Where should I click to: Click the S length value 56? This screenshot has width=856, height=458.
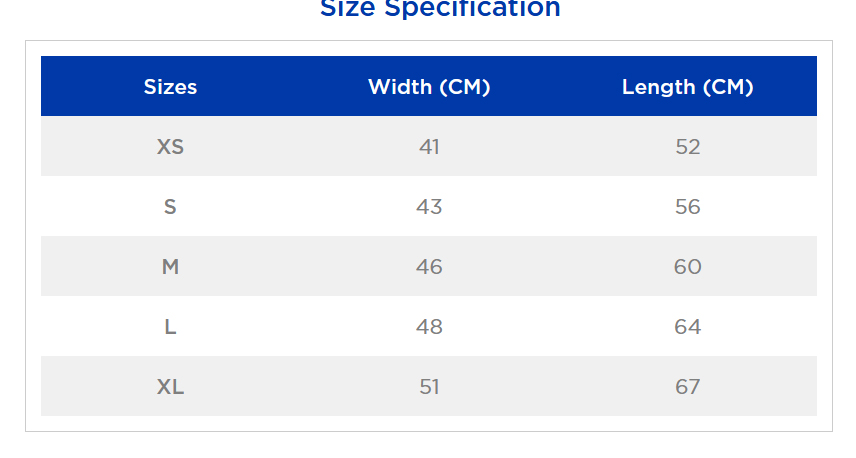pyautogui.click(x=687, y=207)
